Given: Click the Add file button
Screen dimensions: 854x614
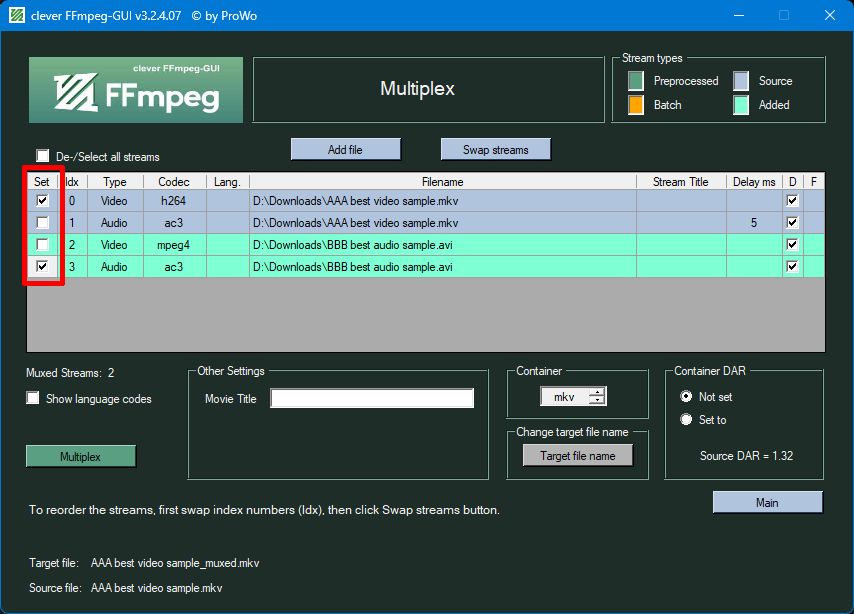Looking at the screenshot, I should point(345,149).
